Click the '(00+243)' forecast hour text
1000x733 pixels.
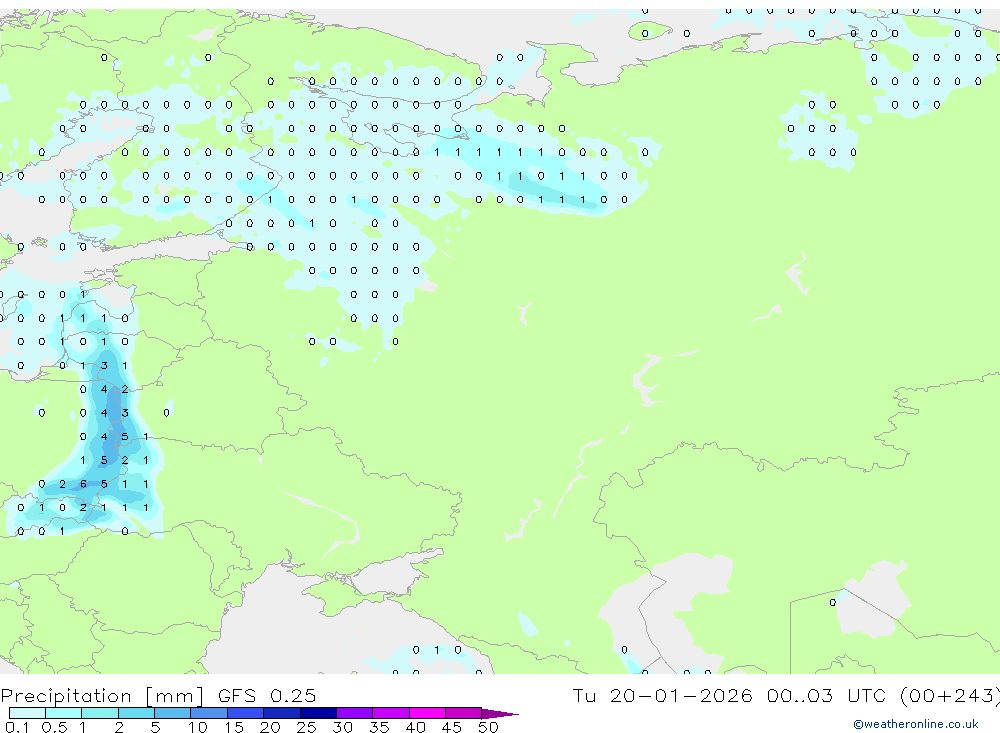950,695
